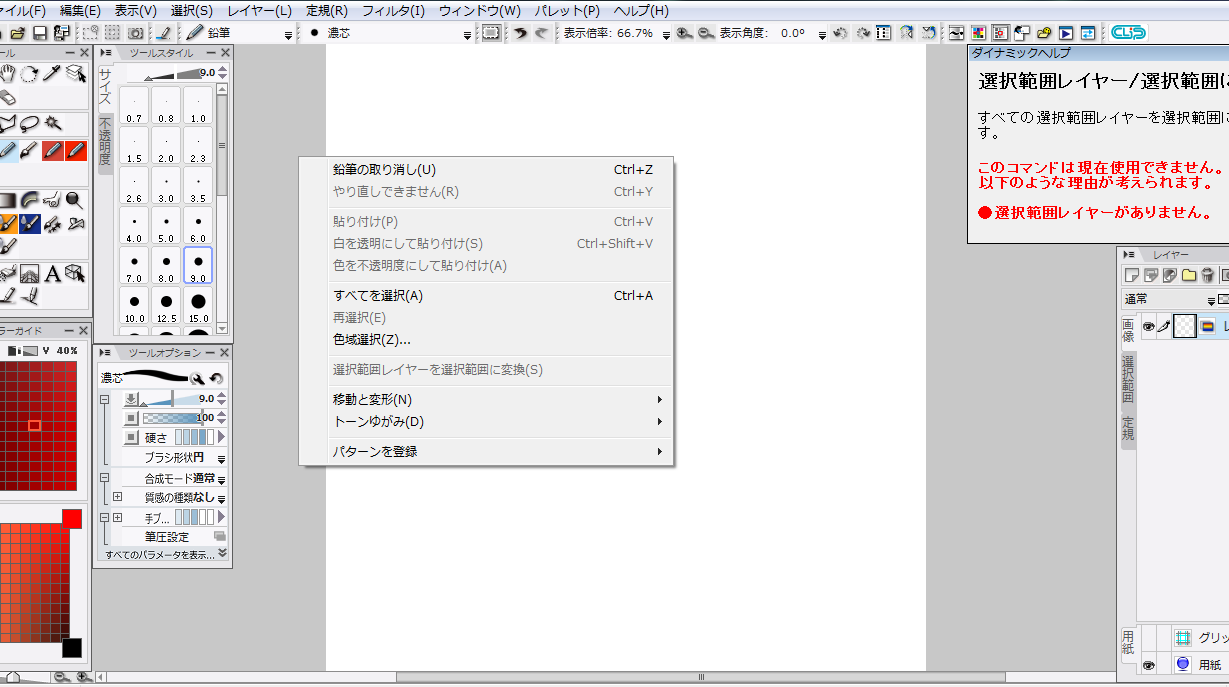Pick the 5.0 brush size preset

coord(166,225)
